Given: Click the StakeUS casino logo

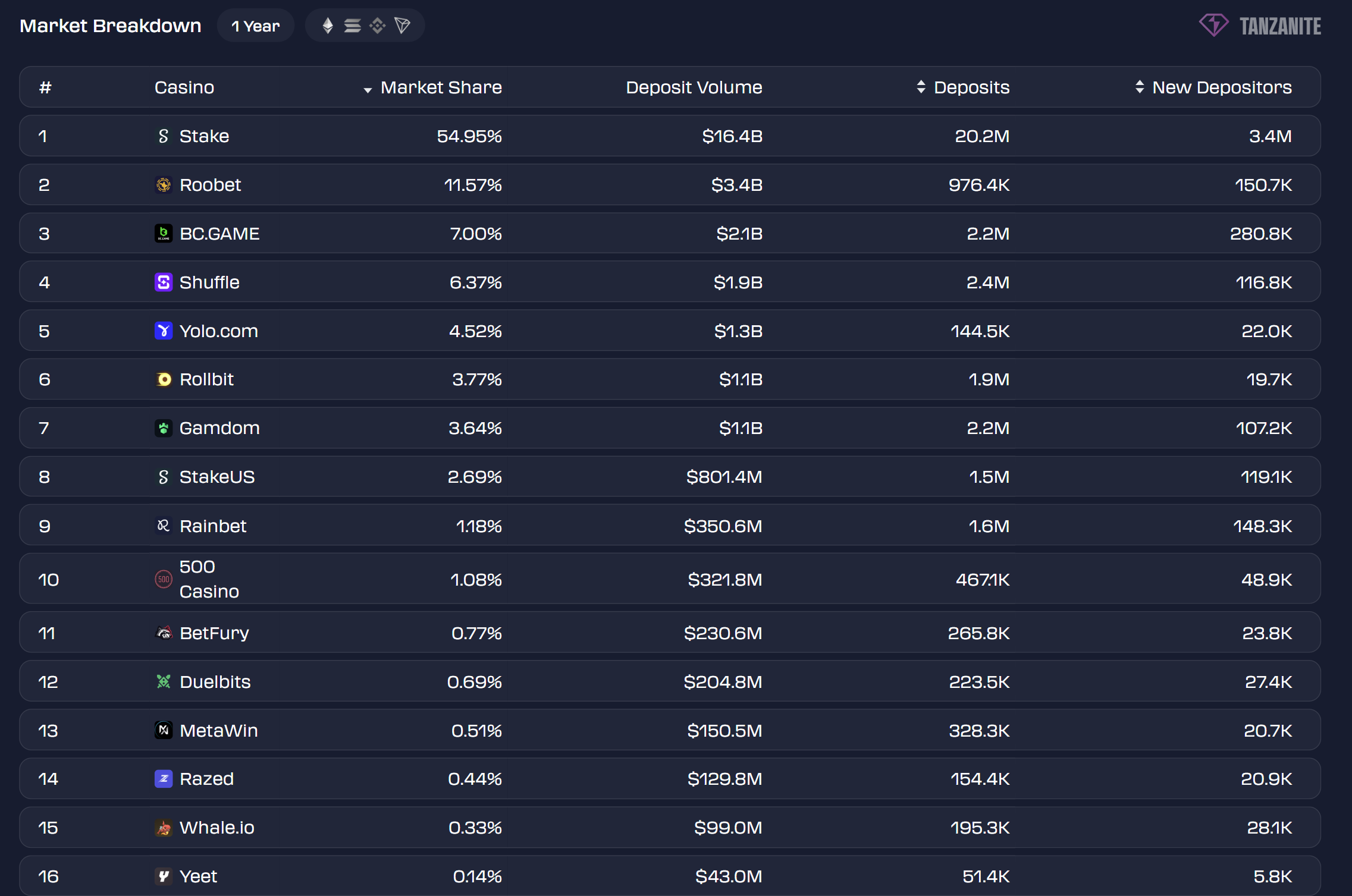Looking at the screenshot, I should tap(164, 477).
